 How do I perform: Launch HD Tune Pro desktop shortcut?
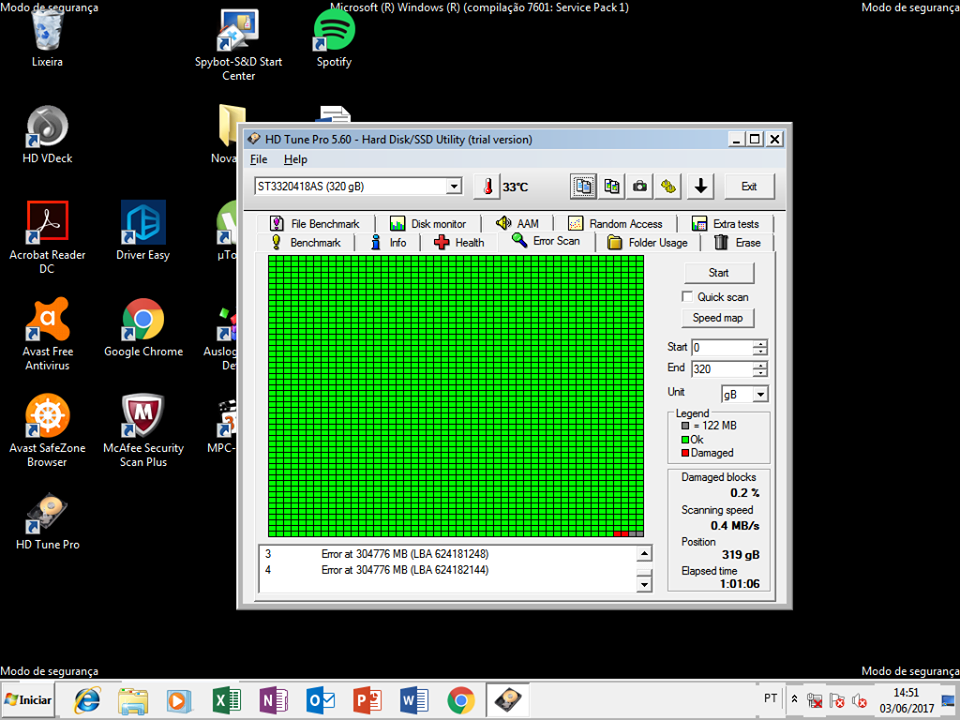tap(47, 521)
